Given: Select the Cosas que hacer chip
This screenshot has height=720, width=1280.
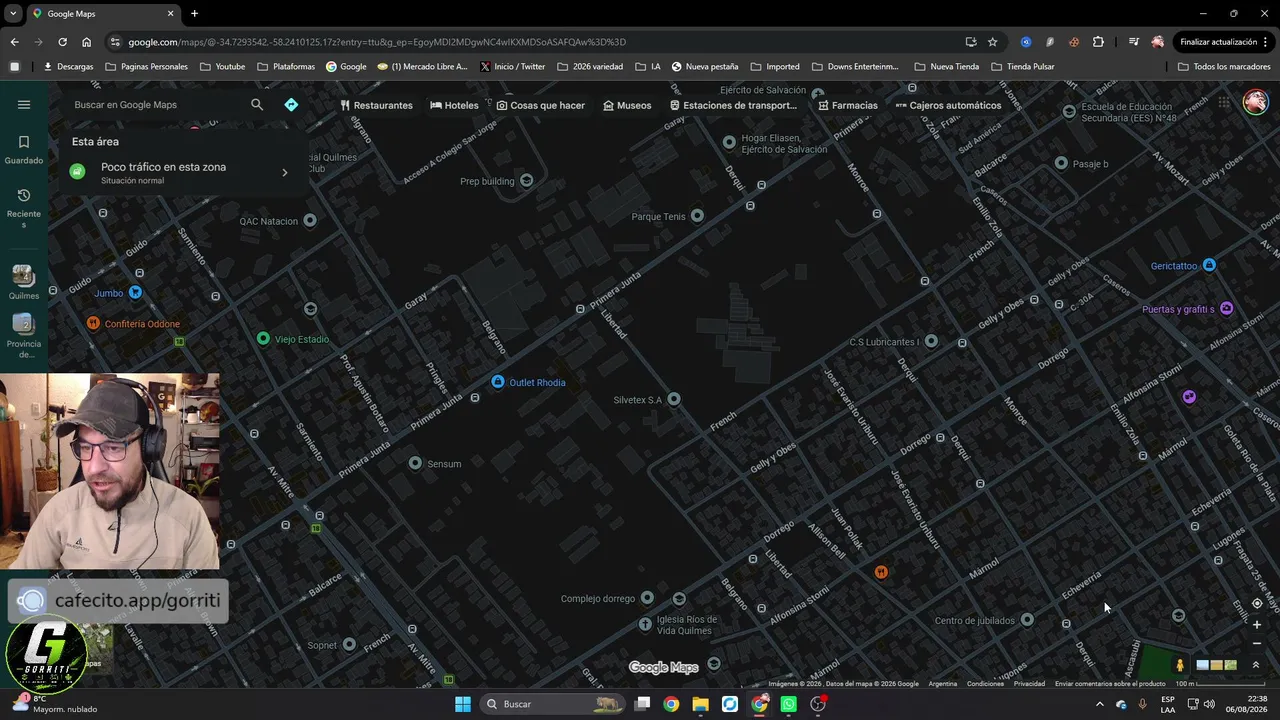Looking at the screenshot, I should tap(541, 105).
